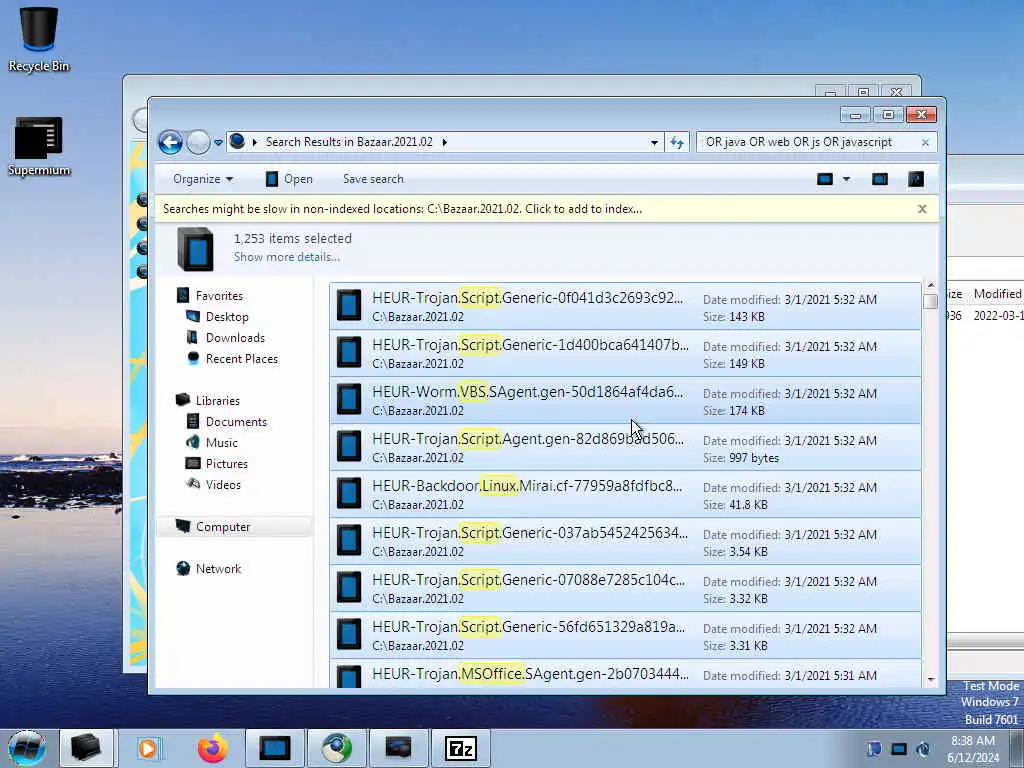Open the Videos library
The height and width of the screenshot is (768, 1024).
pos(223,485)
